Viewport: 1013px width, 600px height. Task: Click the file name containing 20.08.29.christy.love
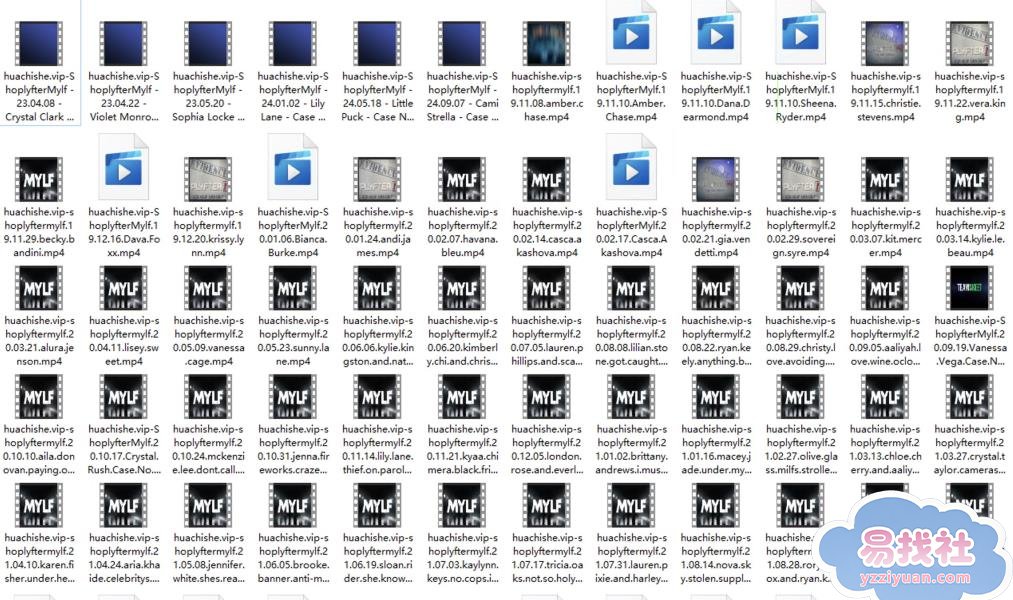800,340
